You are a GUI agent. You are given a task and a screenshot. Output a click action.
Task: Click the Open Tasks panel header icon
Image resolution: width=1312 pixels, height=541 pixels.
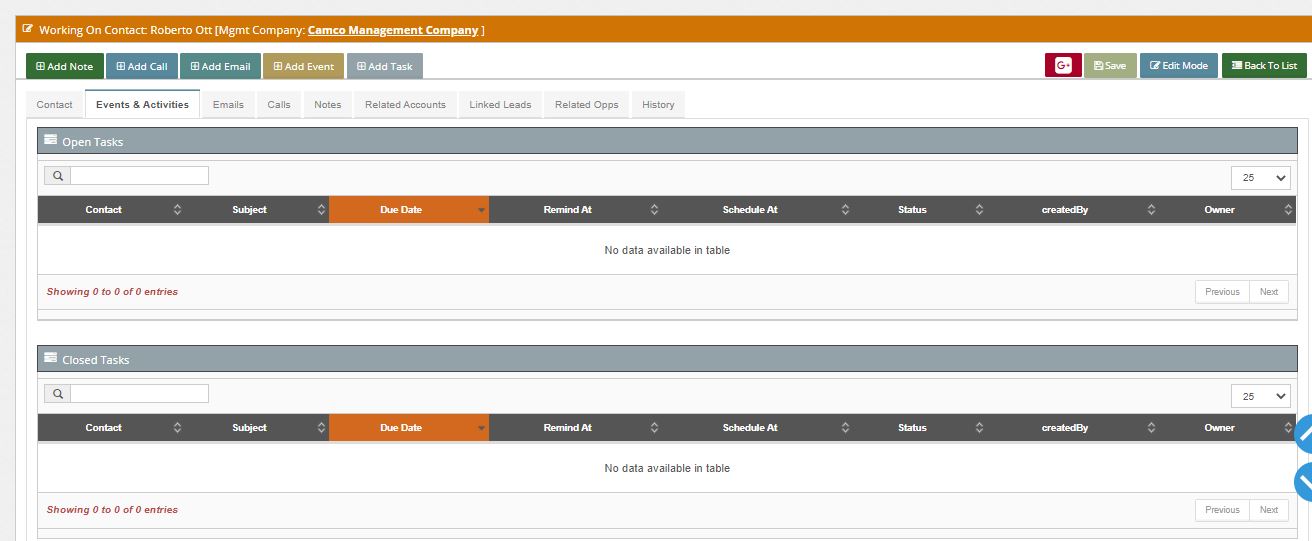50,141
